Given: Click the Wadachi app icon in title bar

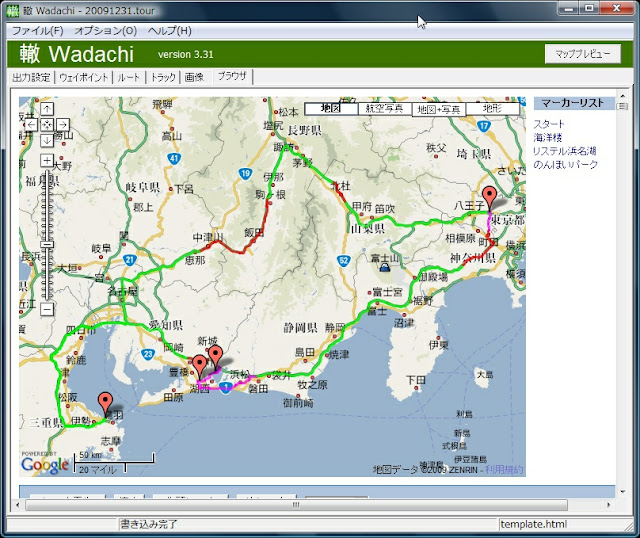Looking at the screenshot, I should coord(13,10).
